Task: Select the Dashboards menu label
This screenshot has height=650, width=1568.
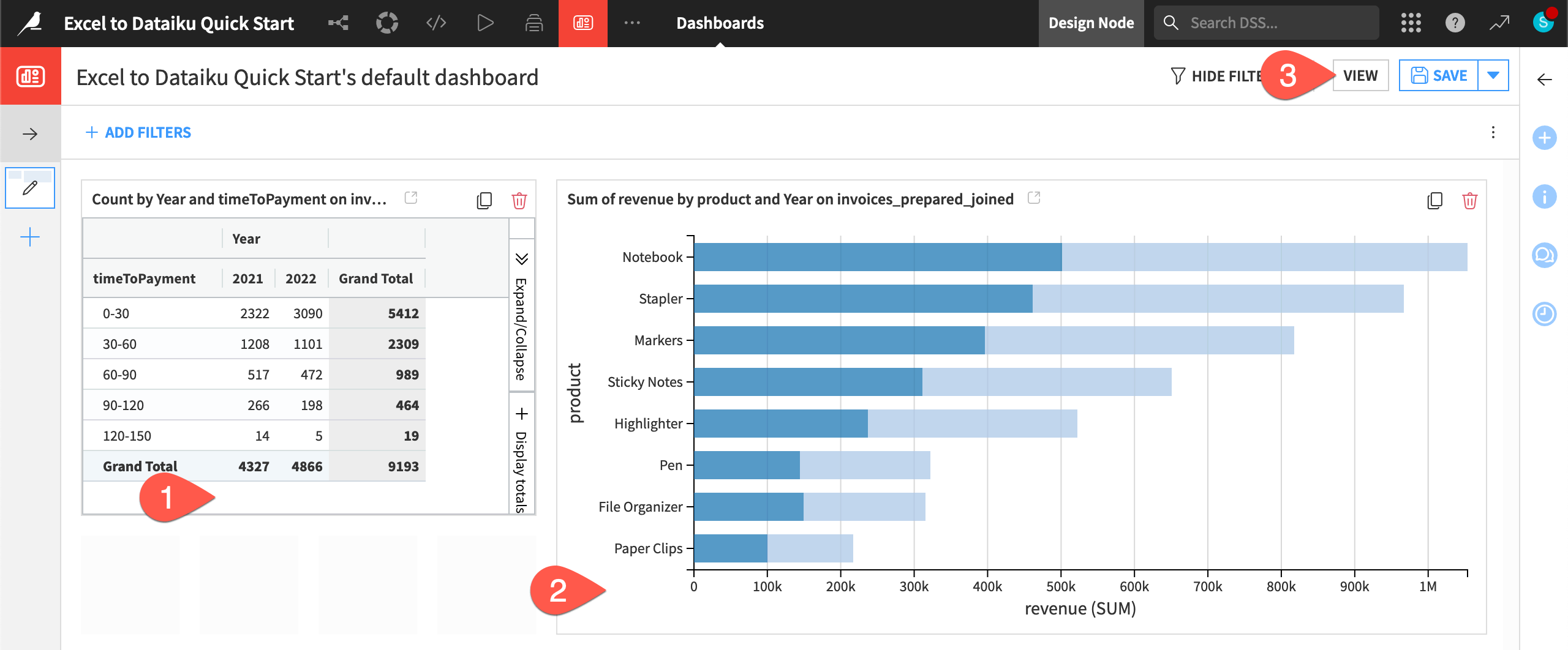Action: 720,23
